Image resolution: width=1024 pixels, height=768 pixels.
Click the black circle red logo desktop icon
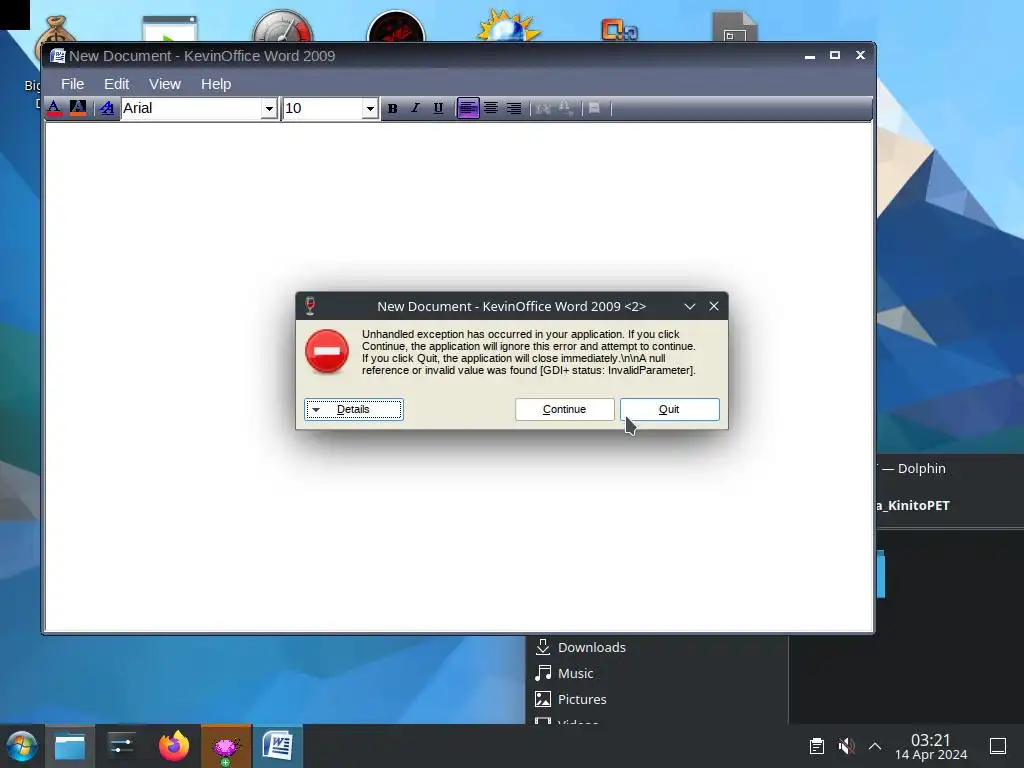[396, 27]
